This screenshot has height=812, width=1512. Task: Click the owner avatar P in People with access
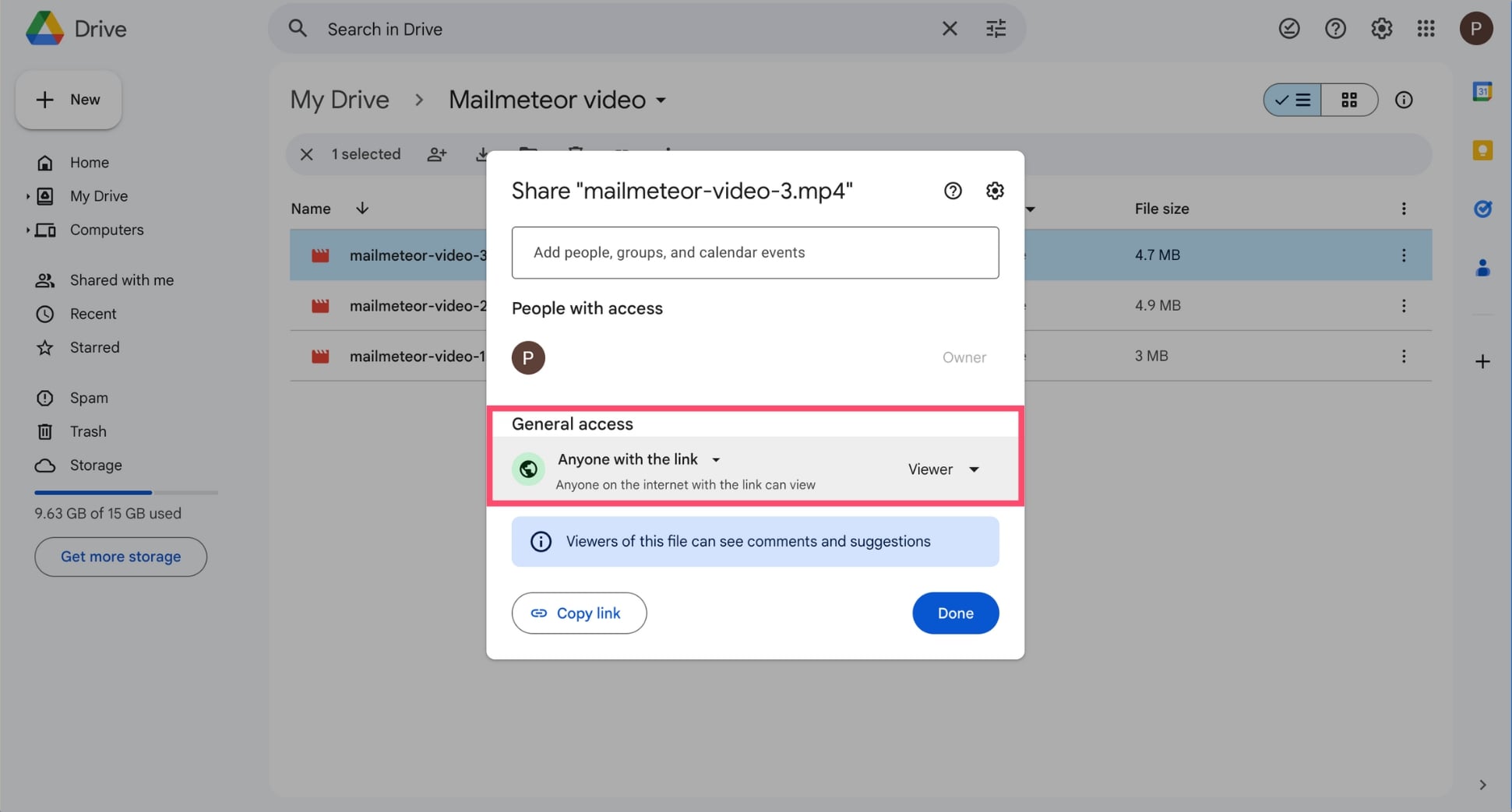coord(528,357)
